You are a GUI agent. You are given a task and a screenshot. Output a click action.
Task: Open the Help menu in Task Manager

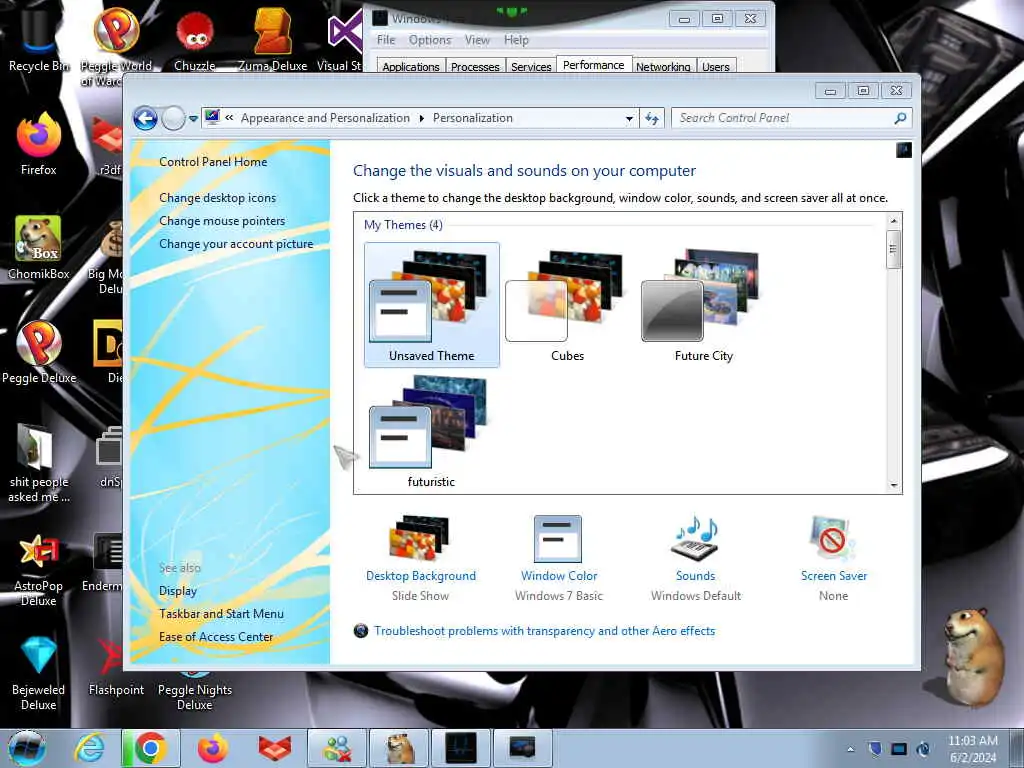(516, 40)
